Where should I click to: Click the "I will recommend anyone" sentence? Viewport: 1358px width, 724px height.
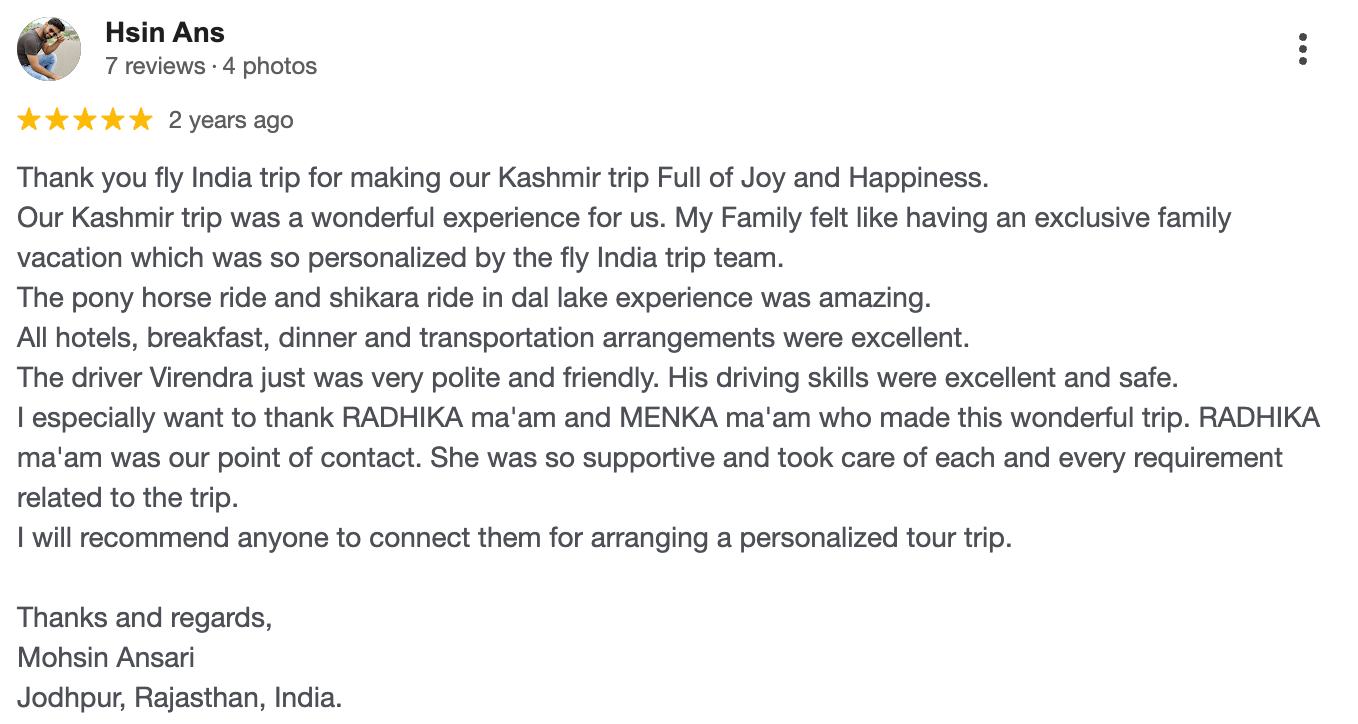pos(514,538)
